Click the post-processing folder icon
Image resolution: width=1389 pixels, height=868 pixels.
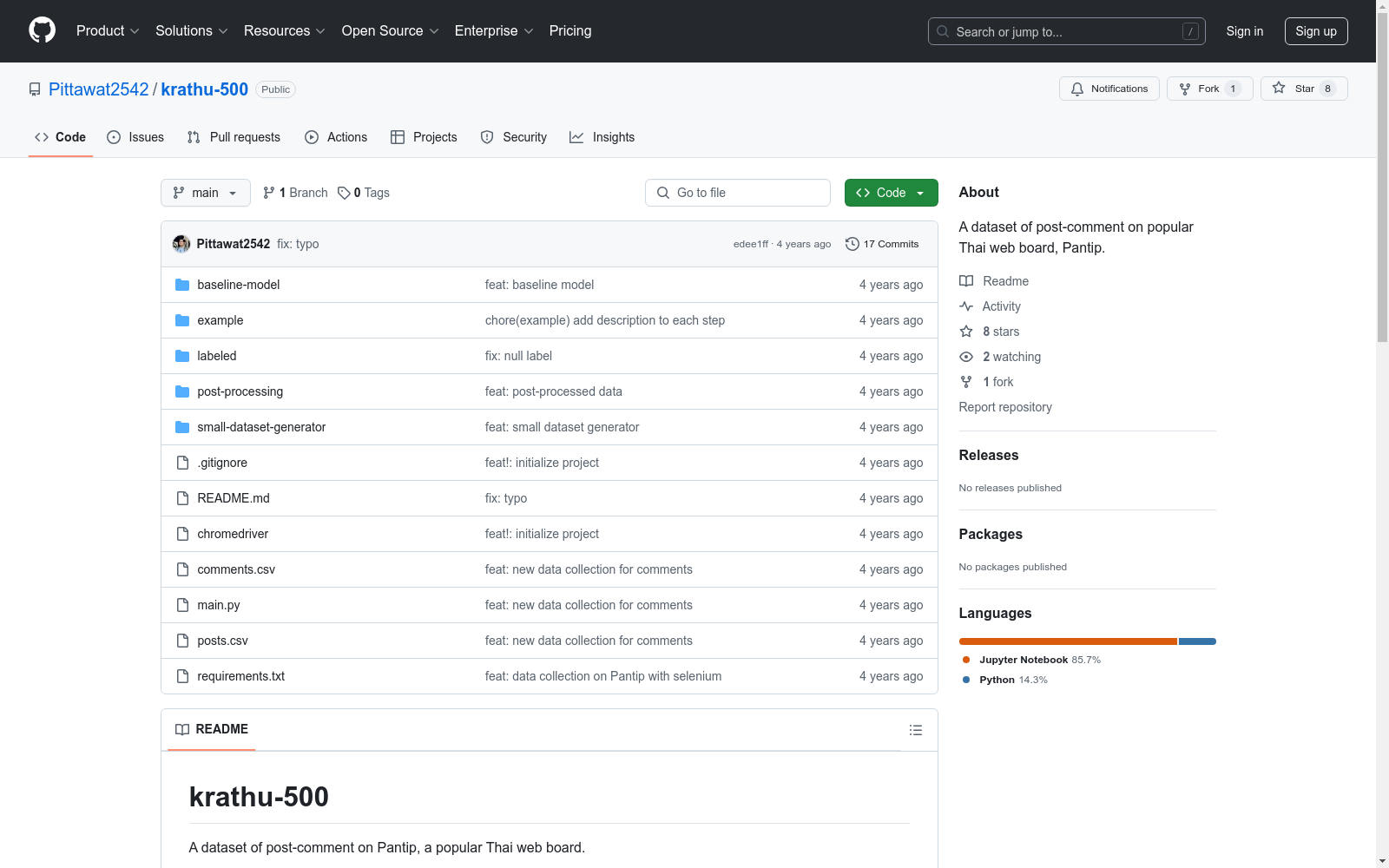[x=182, y=391]
